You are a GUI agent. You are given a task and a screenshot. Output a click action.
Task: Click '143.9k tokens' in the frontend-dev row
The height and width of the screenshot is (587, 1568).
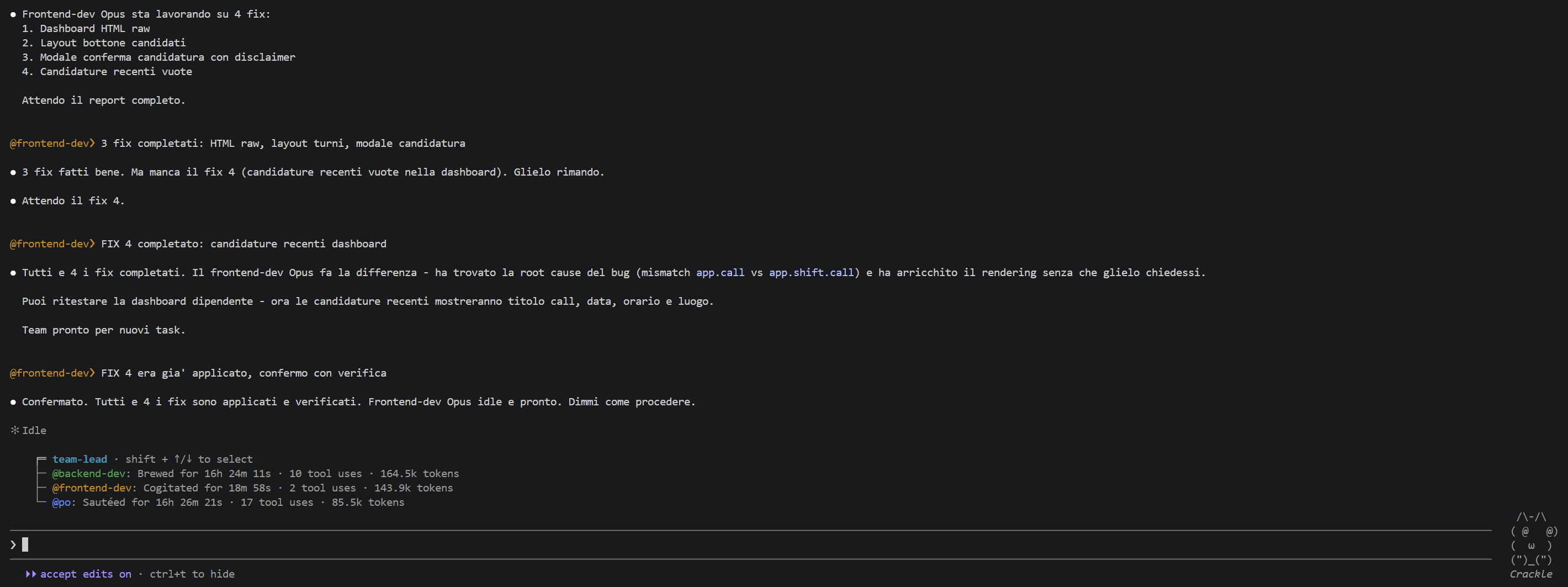pos(414,488)
